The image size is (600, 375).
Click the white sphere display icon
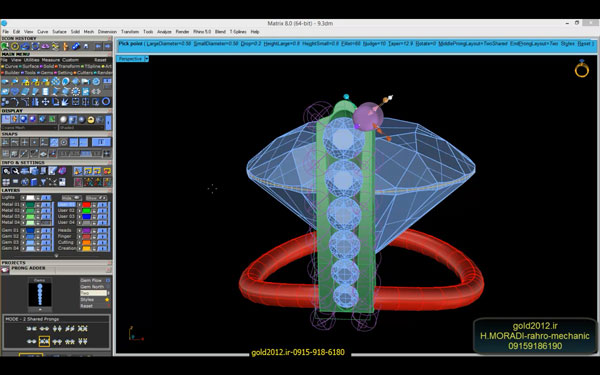point(63,119)
